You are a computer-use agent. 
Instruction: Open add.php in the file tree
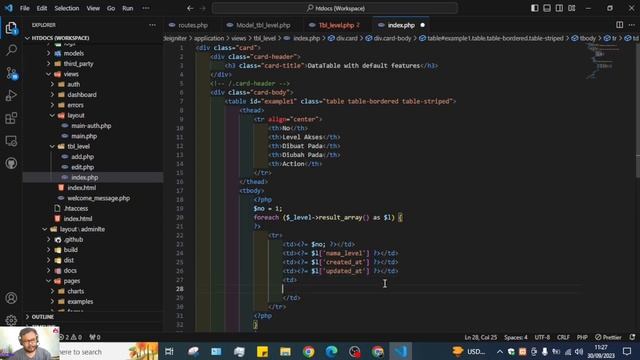[x=82, y=157]
